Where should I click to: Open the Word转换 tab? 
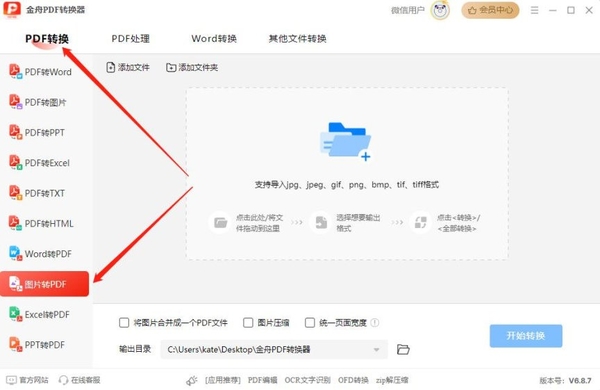coord(214,39)
